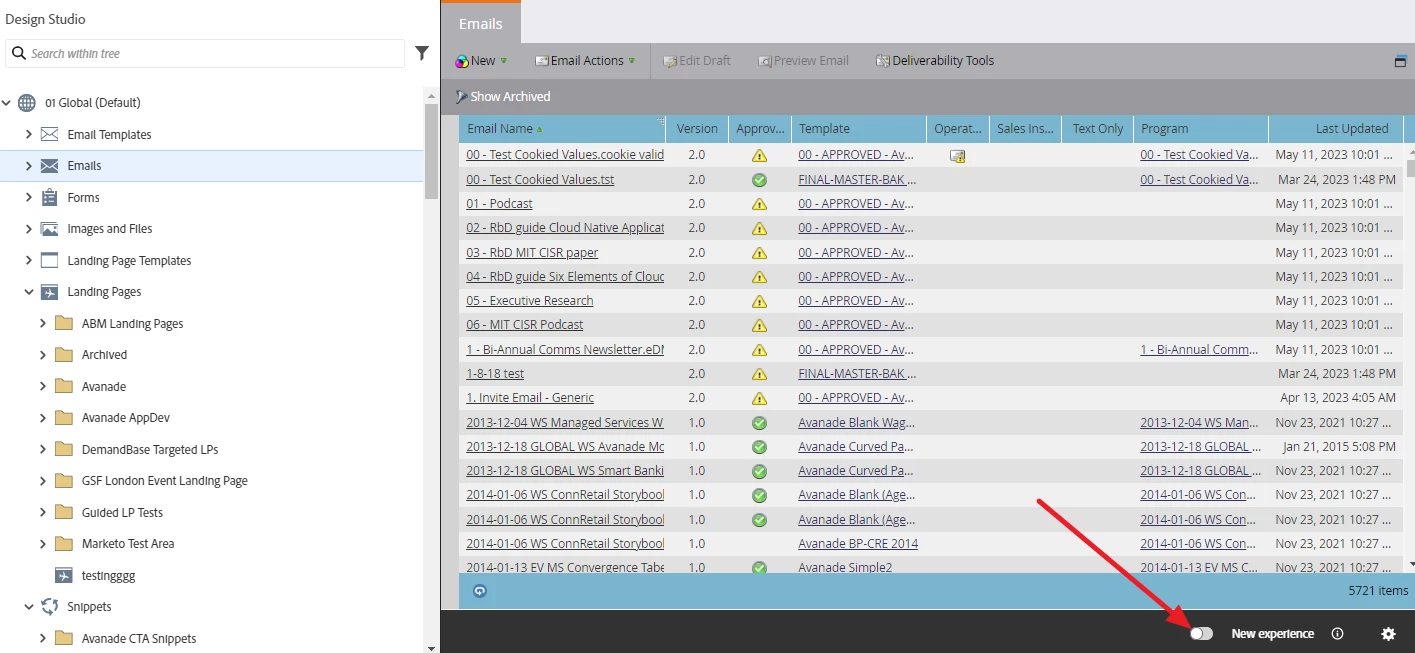Select the DemandBase Targeted LPs folder
Viewport: 1415px width, 653px height.
150,449
